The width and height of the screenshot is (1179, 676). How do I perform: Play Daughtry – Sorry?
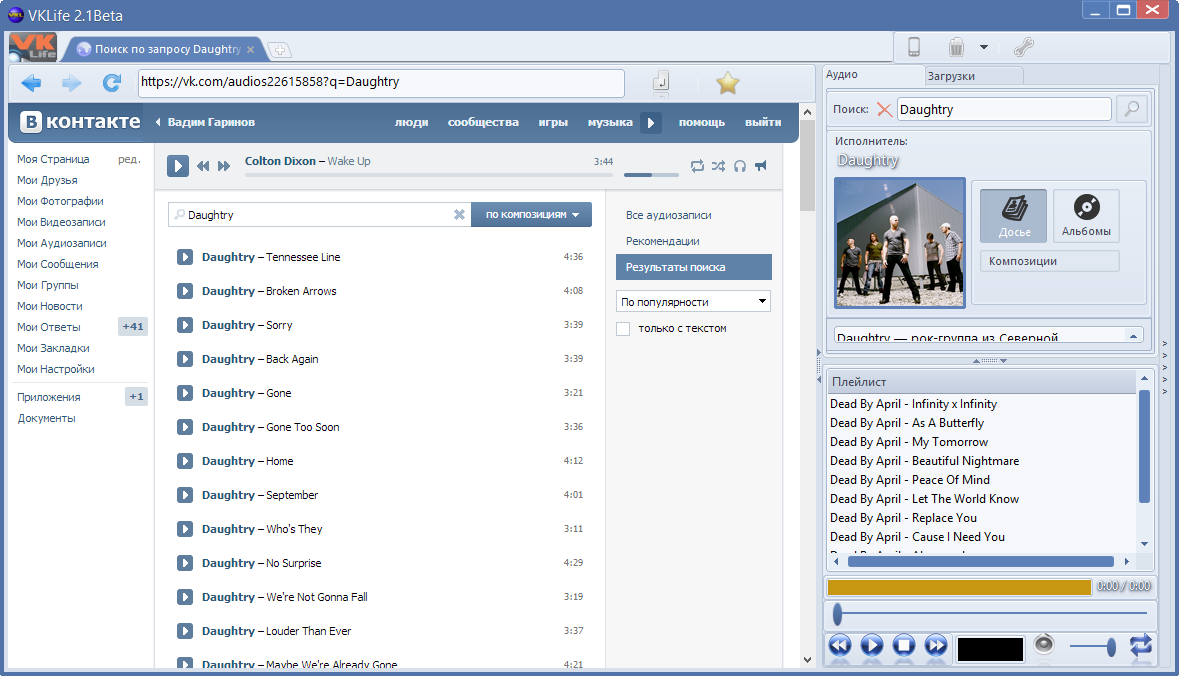tap(185, 325)
